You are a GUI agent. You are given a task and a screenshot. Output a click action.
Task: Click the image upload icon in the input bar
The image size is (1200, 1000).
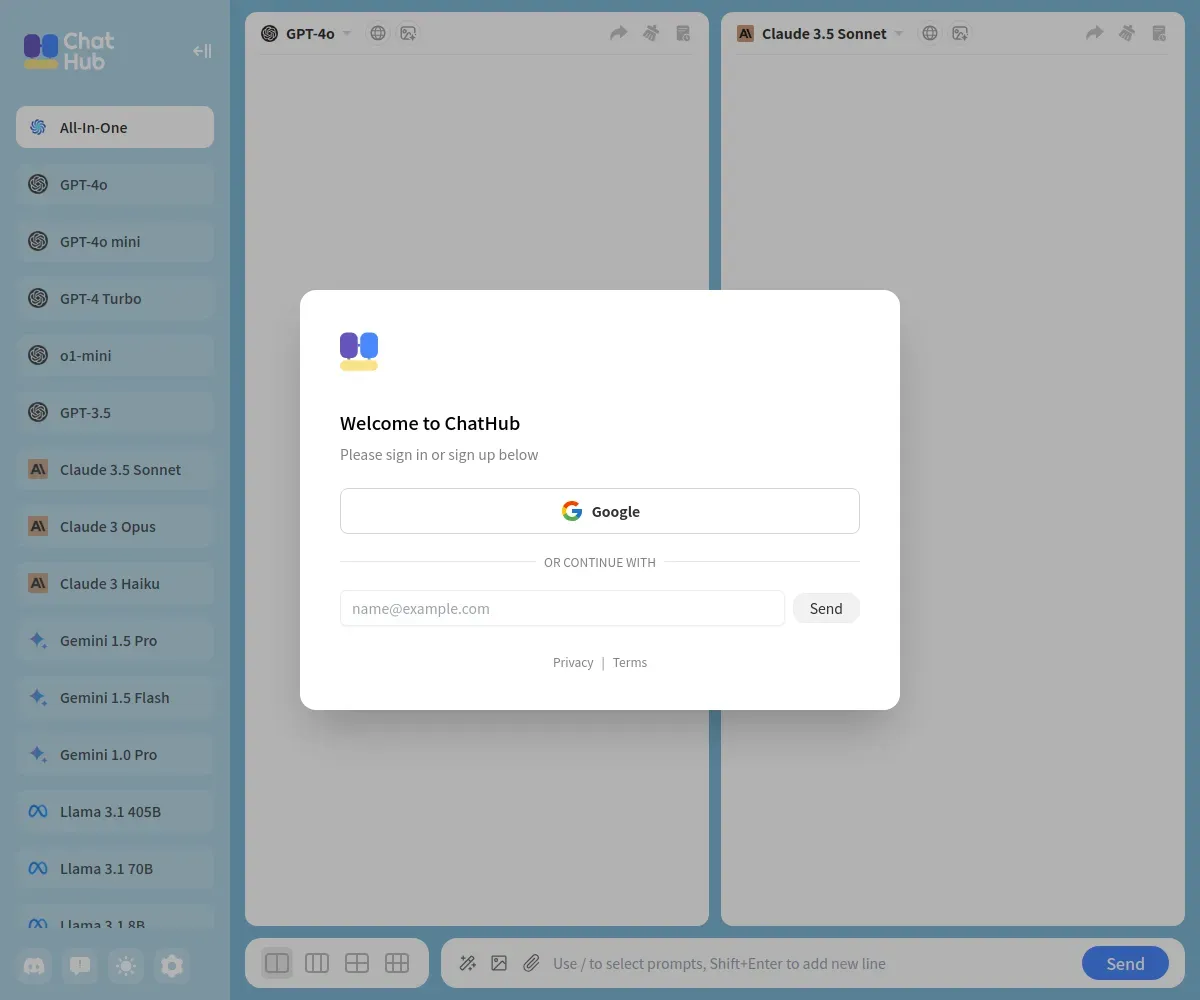(499, 963)
